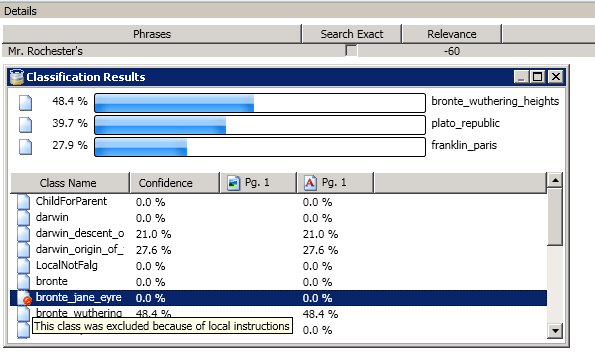Image resolution: width=595 pixels, height=361 pixels.
Task: Click the vertical scrollbar thumb in class list
Action: pyautogui.click(x=555, y=217)
